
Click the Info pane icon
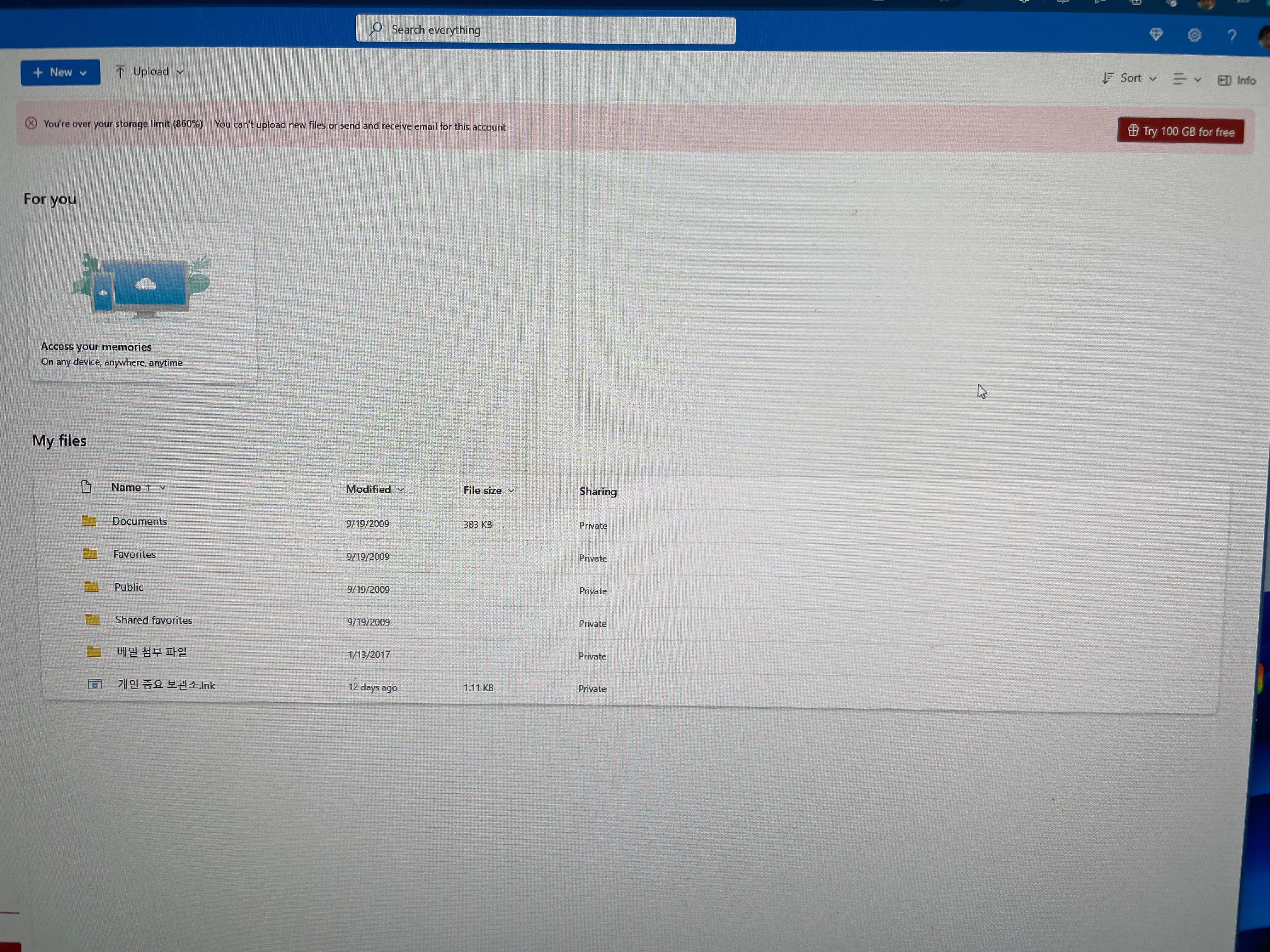[x=1223, y=80]
